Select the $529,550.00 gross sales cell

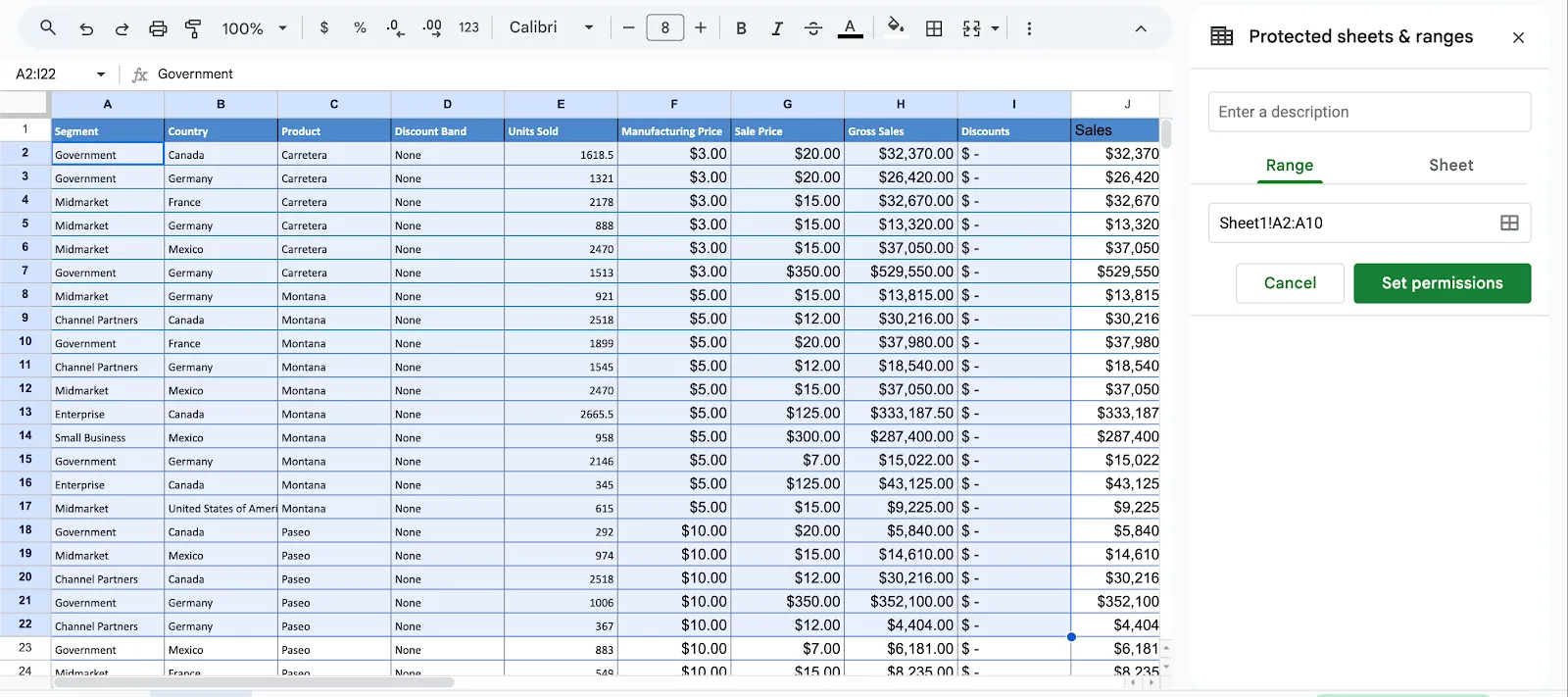(901, 272)
